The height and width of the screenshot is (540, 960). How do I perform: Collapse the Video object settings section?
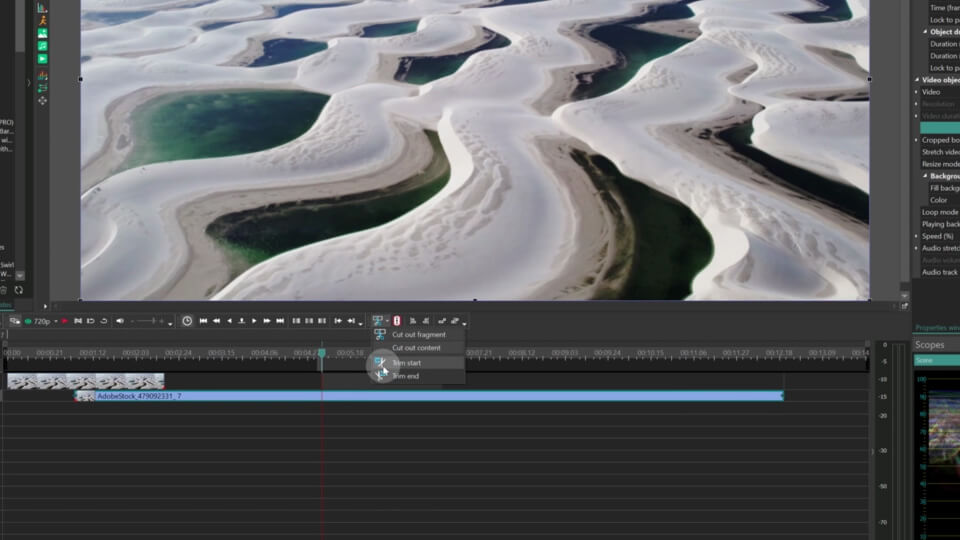click(917, 80)
